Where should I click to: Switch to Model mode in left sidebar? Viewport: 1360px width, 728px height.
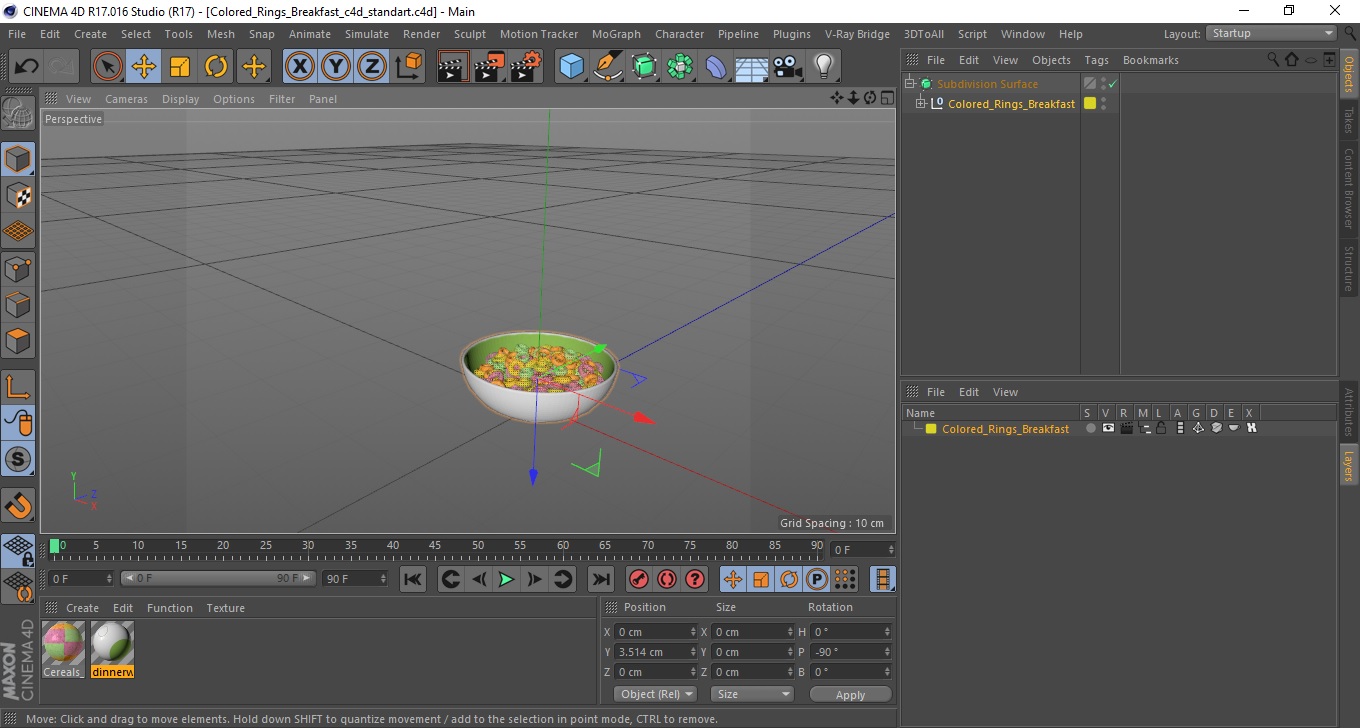click(x=18, y=159)
